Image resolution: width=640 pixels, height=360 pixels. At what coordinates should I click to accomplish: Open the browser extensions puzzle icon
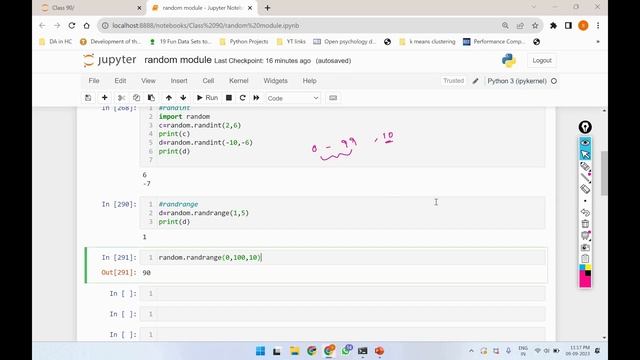(x=553, y=25)
